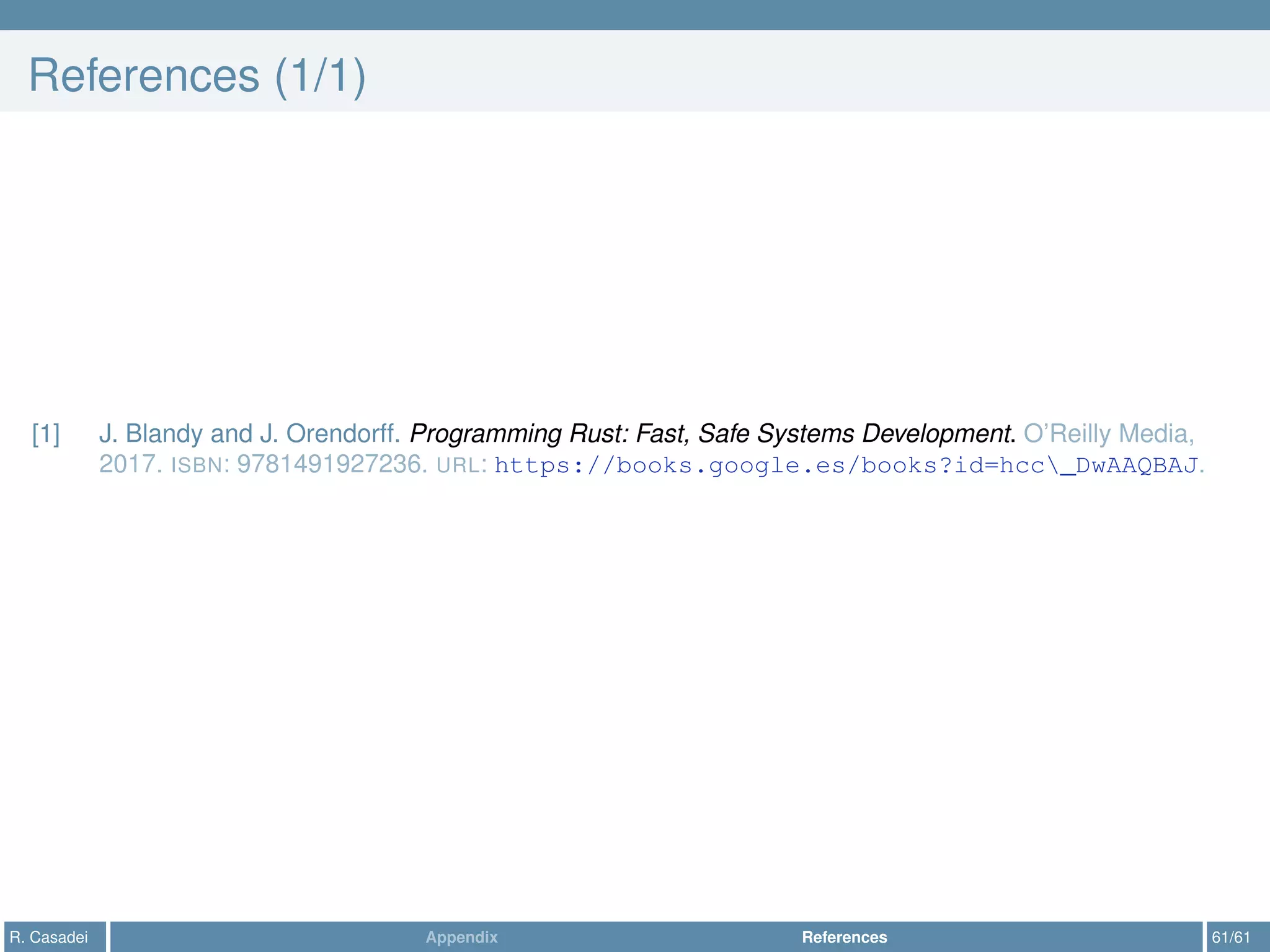Click the Appendix section in footer
1270x952 pixels.
pos(461,937)
